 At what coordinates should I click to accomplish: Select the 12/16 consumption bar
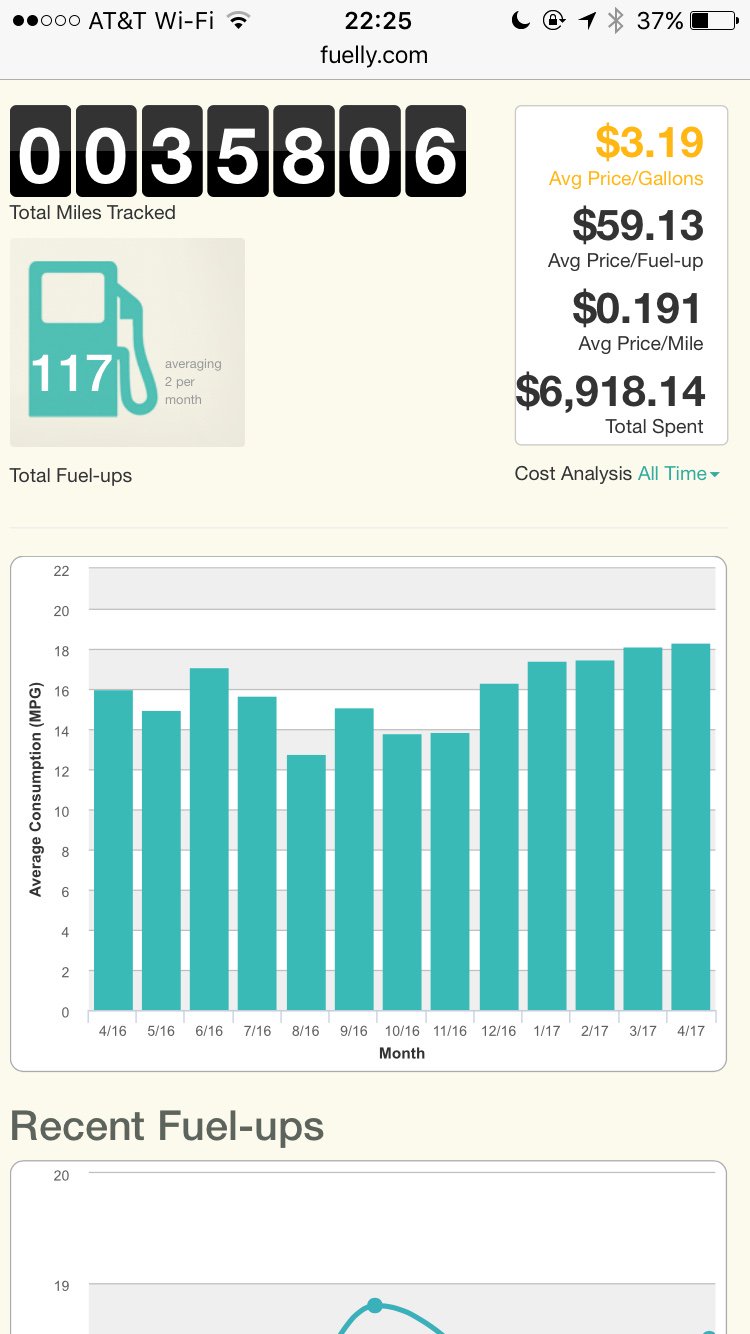tap(499, 847)
